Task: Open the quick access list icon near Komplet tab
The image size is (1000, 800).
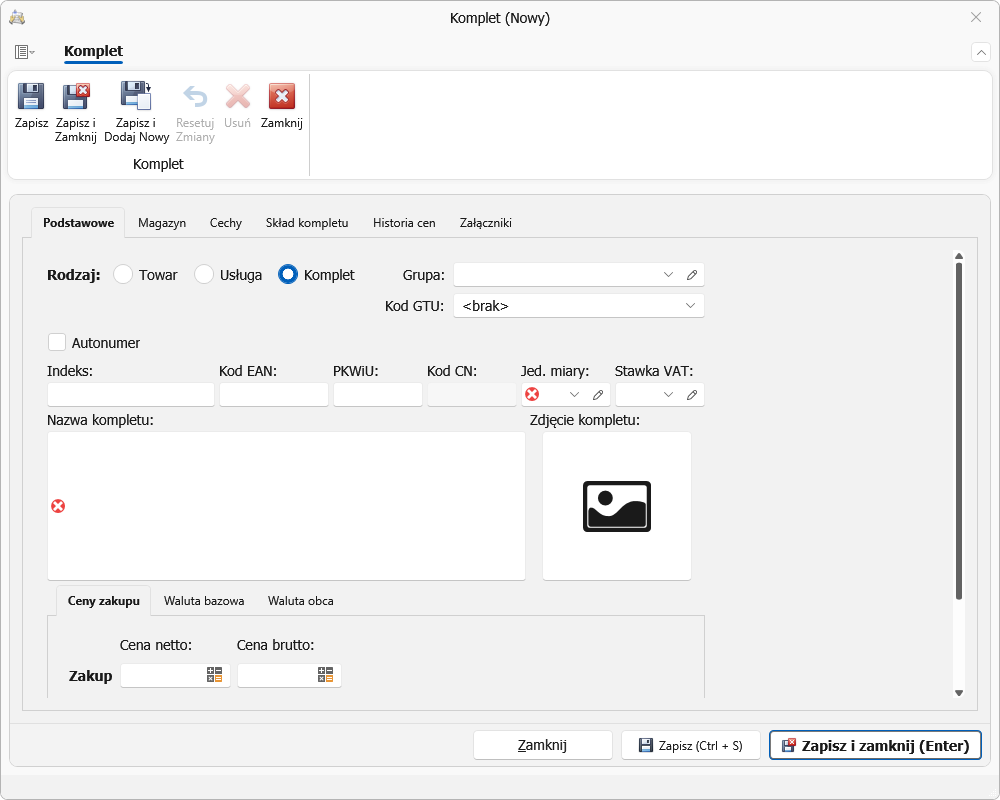Action: tap(24, 52)
